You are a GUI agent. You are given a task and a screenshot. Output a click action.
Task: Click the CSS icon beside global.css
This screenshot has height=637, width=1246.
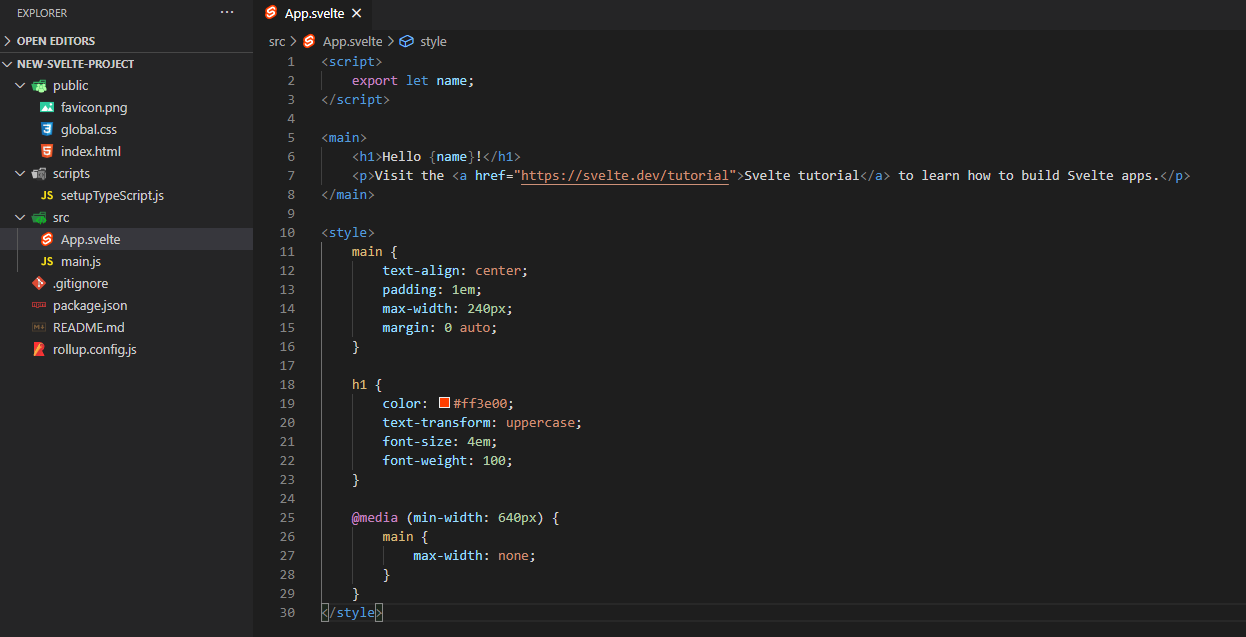point(46,129)
